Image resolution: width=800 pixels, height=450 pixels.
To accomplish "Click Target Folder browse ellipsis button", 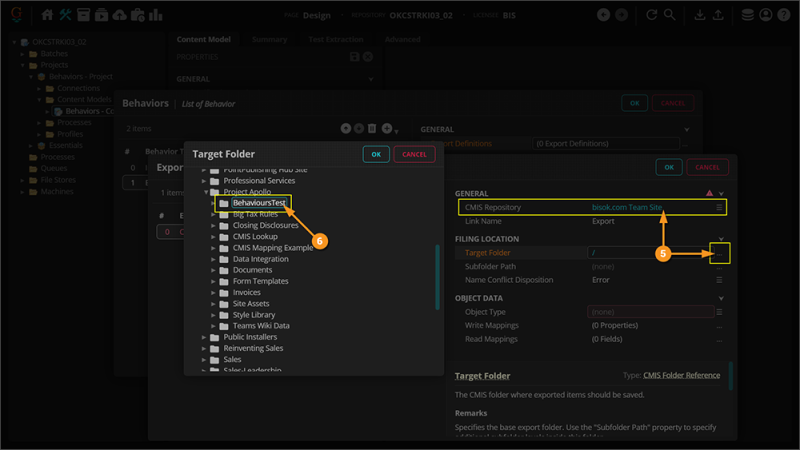I will [719, 252].
